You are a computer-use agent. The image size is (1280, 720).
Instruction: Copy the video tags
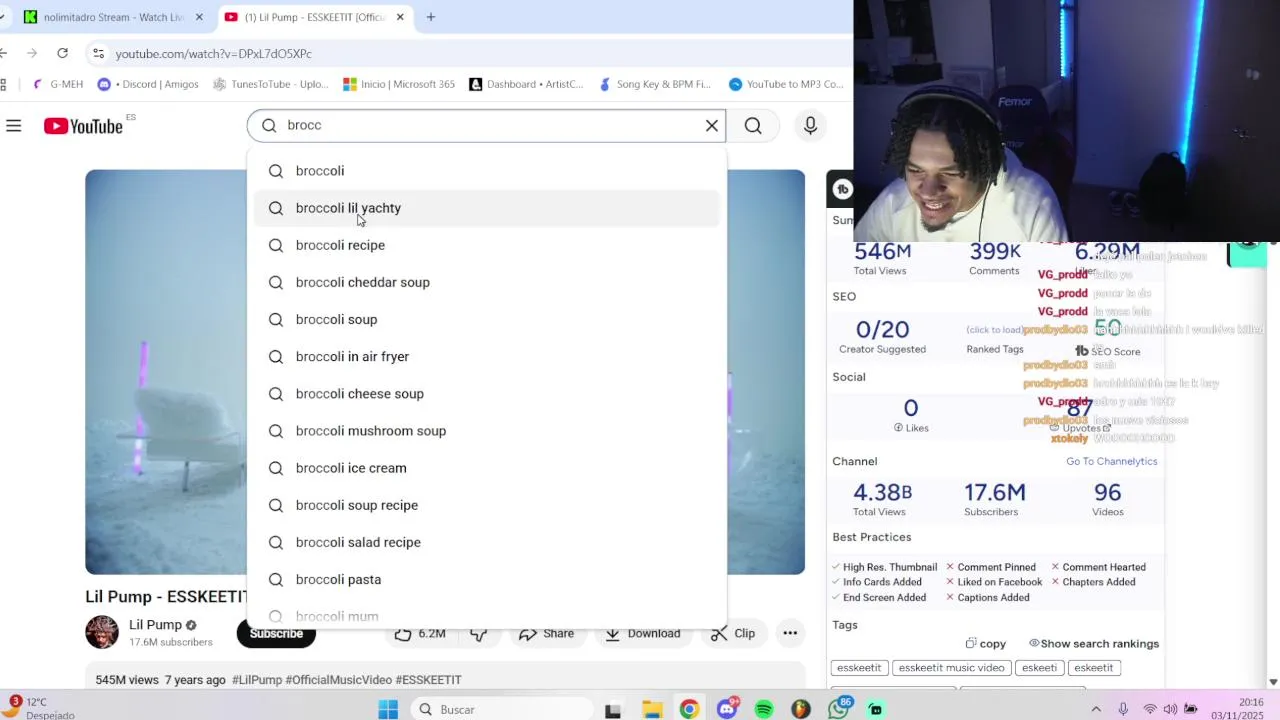click(986, 644)
